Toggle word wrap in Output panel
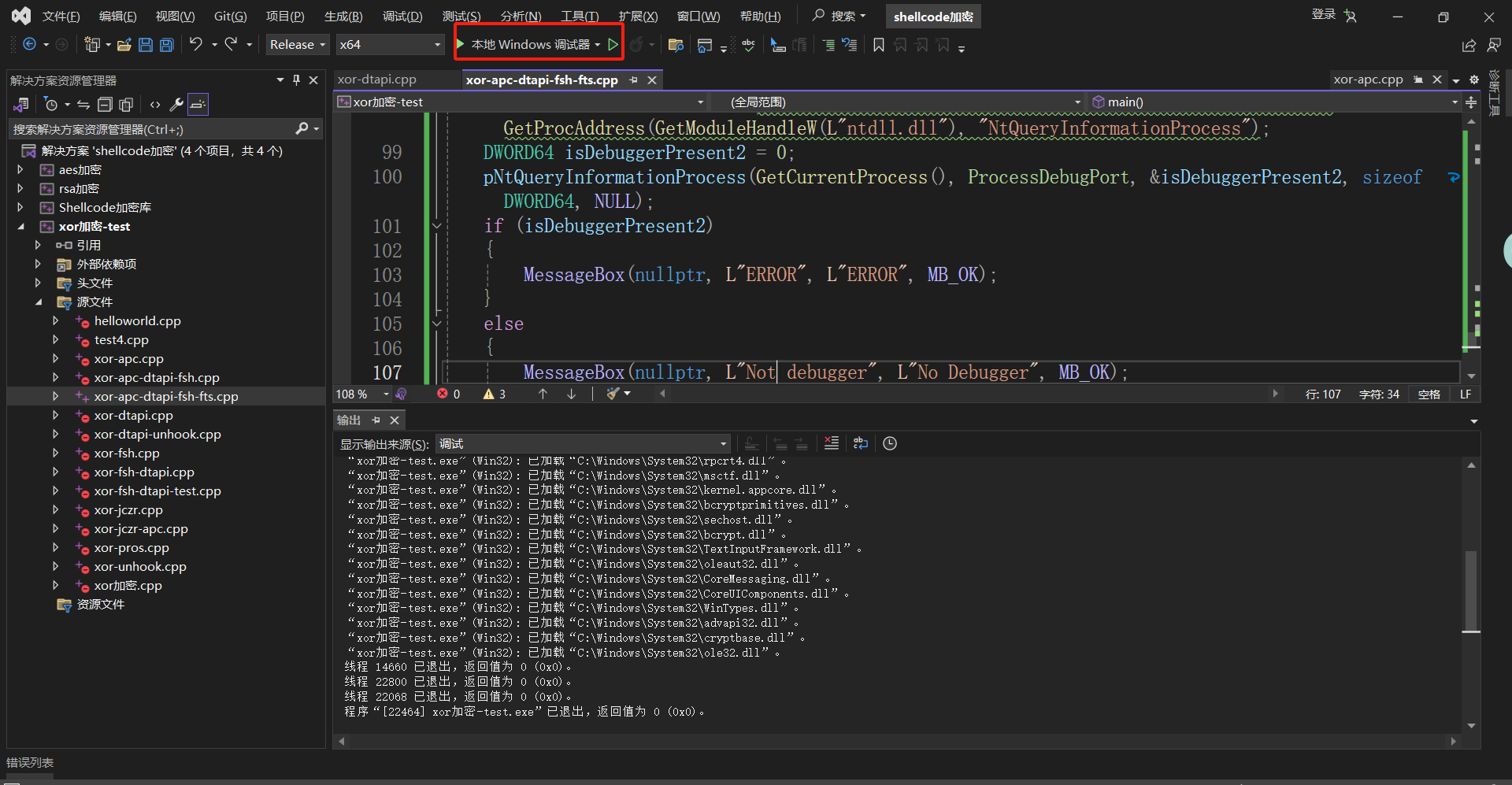The width and height of the screenshot is (1512, 785). tap(861, 443)
